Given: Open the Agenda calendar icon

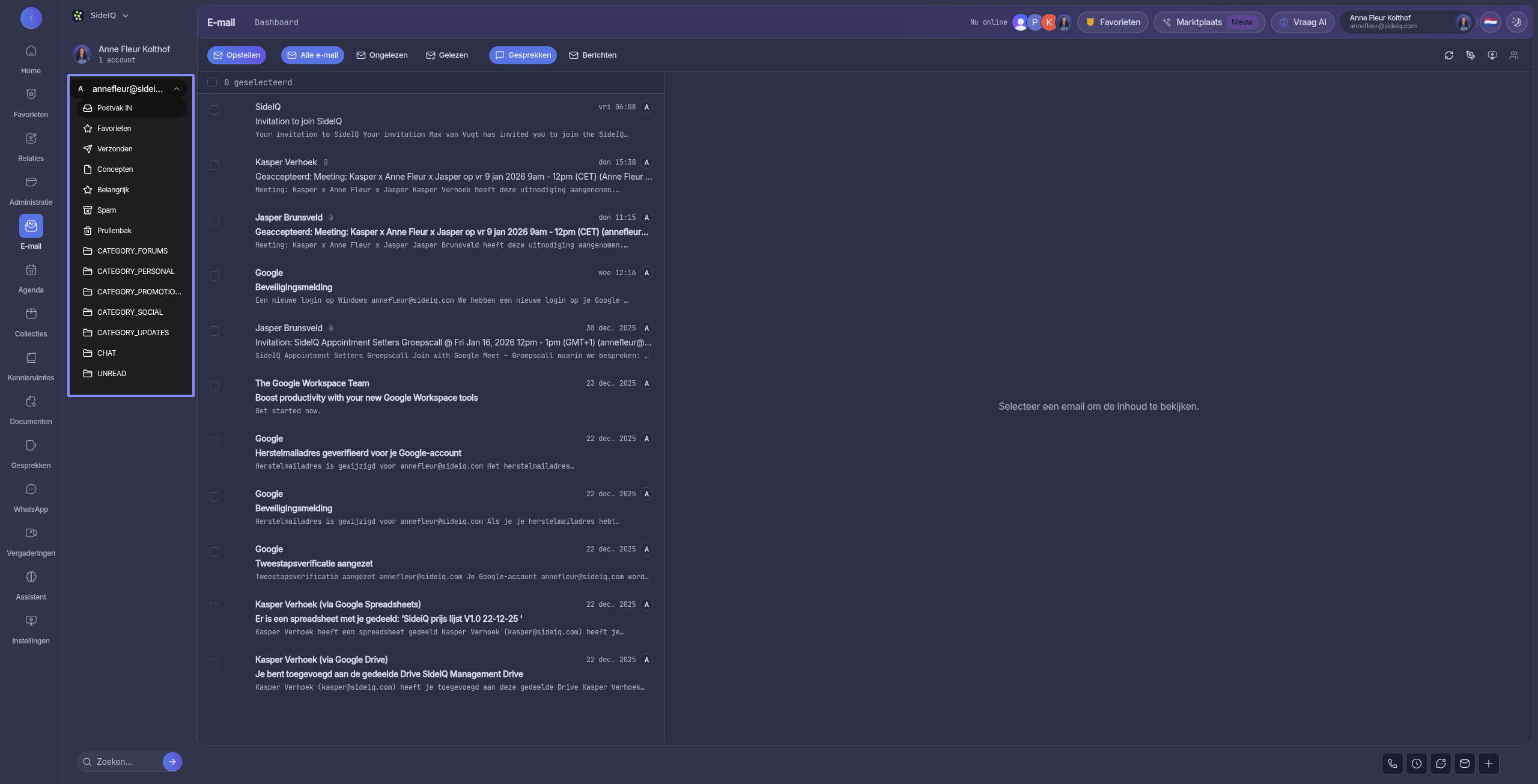Looking at the screenshot, I should coord(31,270).
